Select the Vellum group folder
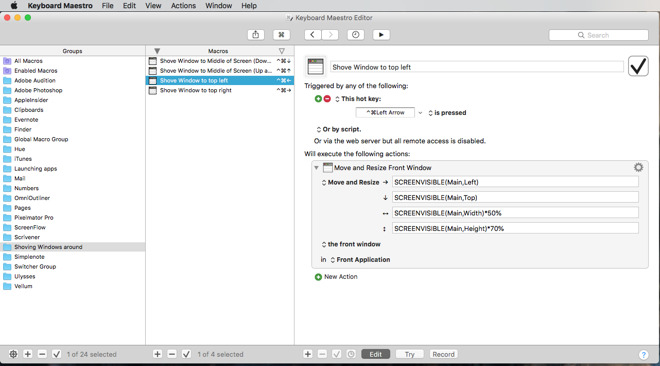This screenshot has width=660, height=366. tap(72, 286)
